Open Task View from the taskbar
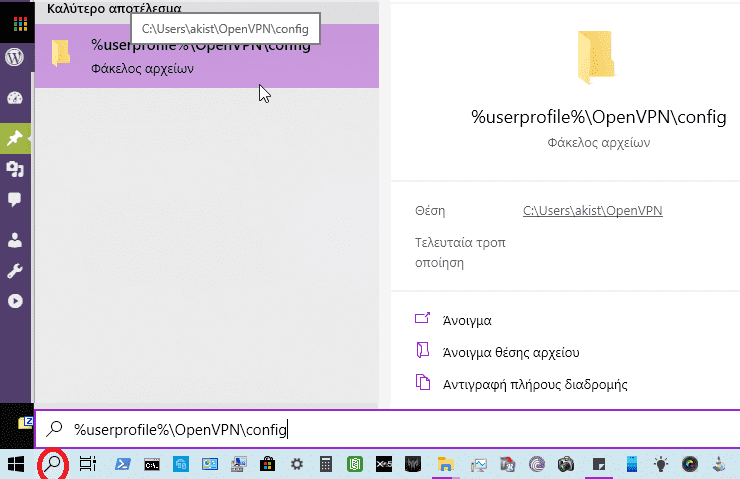The height and width of the screenshot is (479, 740). click(87, 464)
